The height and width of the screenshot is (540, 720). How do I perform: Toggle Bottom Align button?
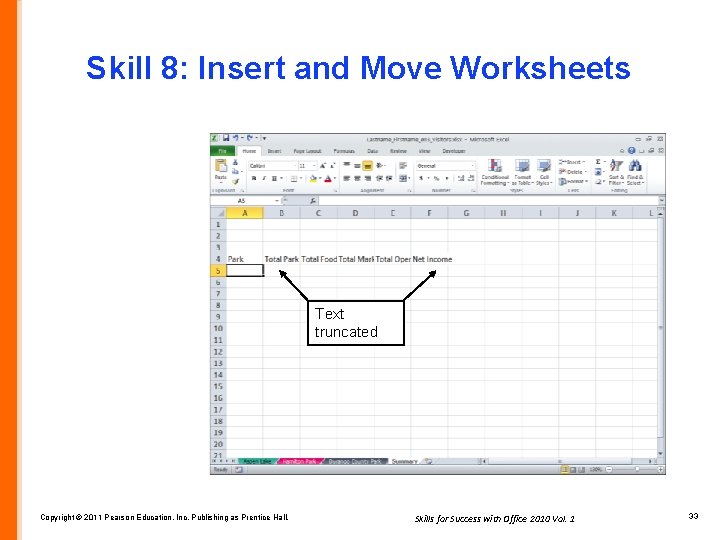[367, 165]
